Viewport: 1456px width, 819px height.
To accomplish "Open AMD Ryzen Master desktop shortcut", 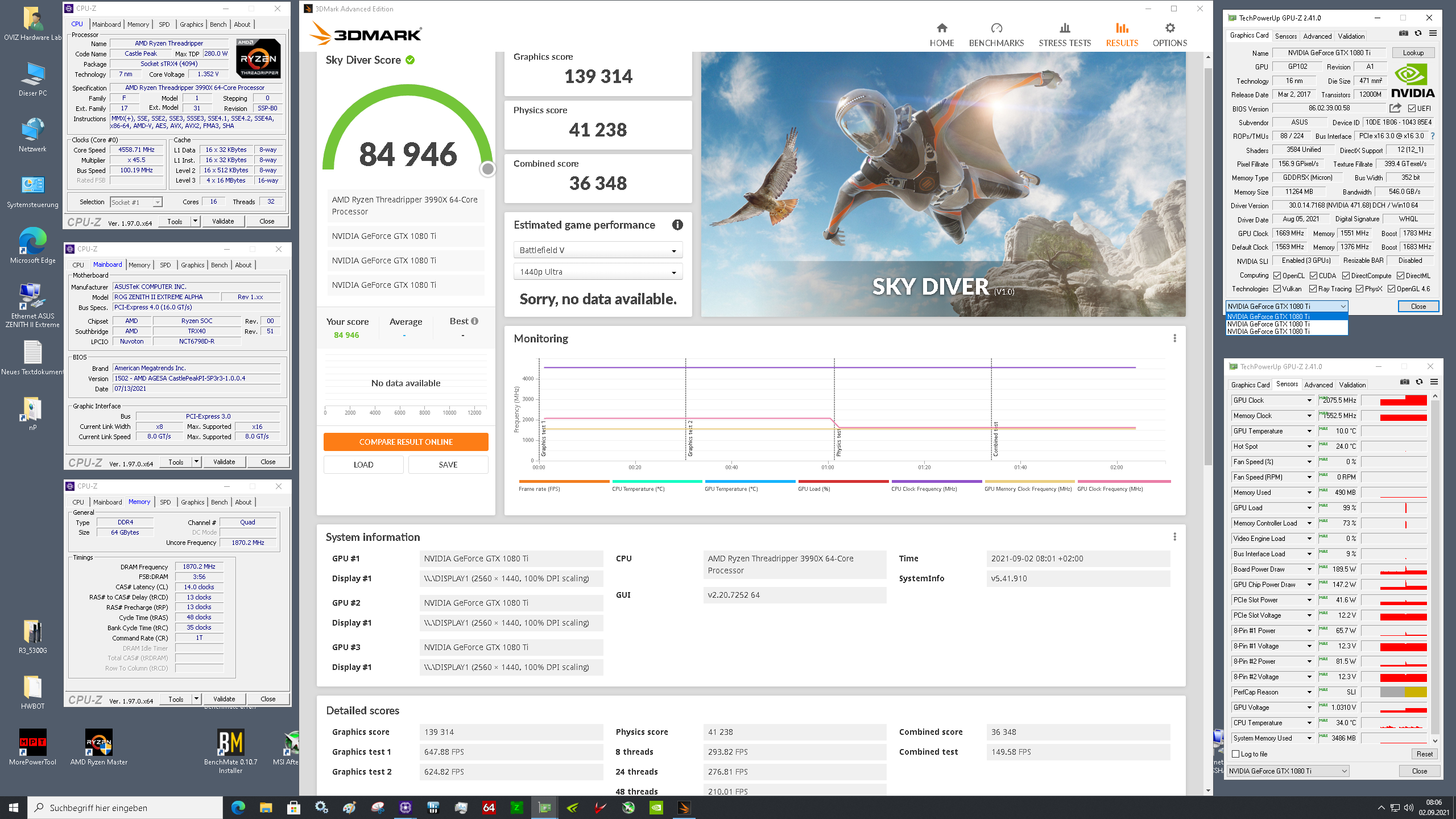I will 99,747.
